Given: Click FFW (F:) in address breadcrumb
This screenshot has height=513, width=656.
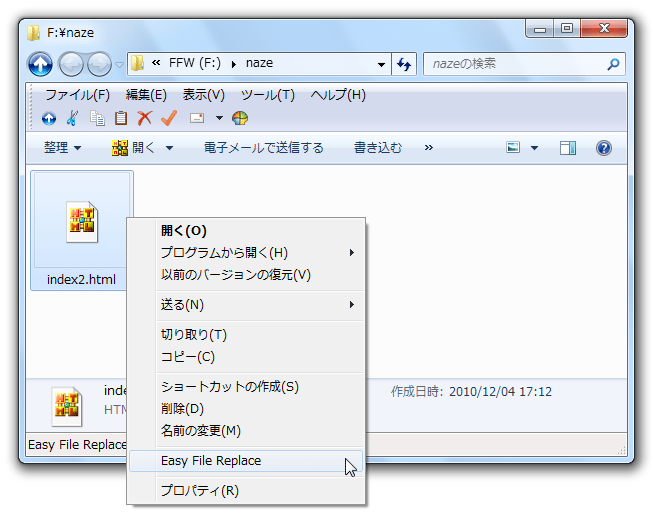Looking at the screenshot, I should point(195,63).
